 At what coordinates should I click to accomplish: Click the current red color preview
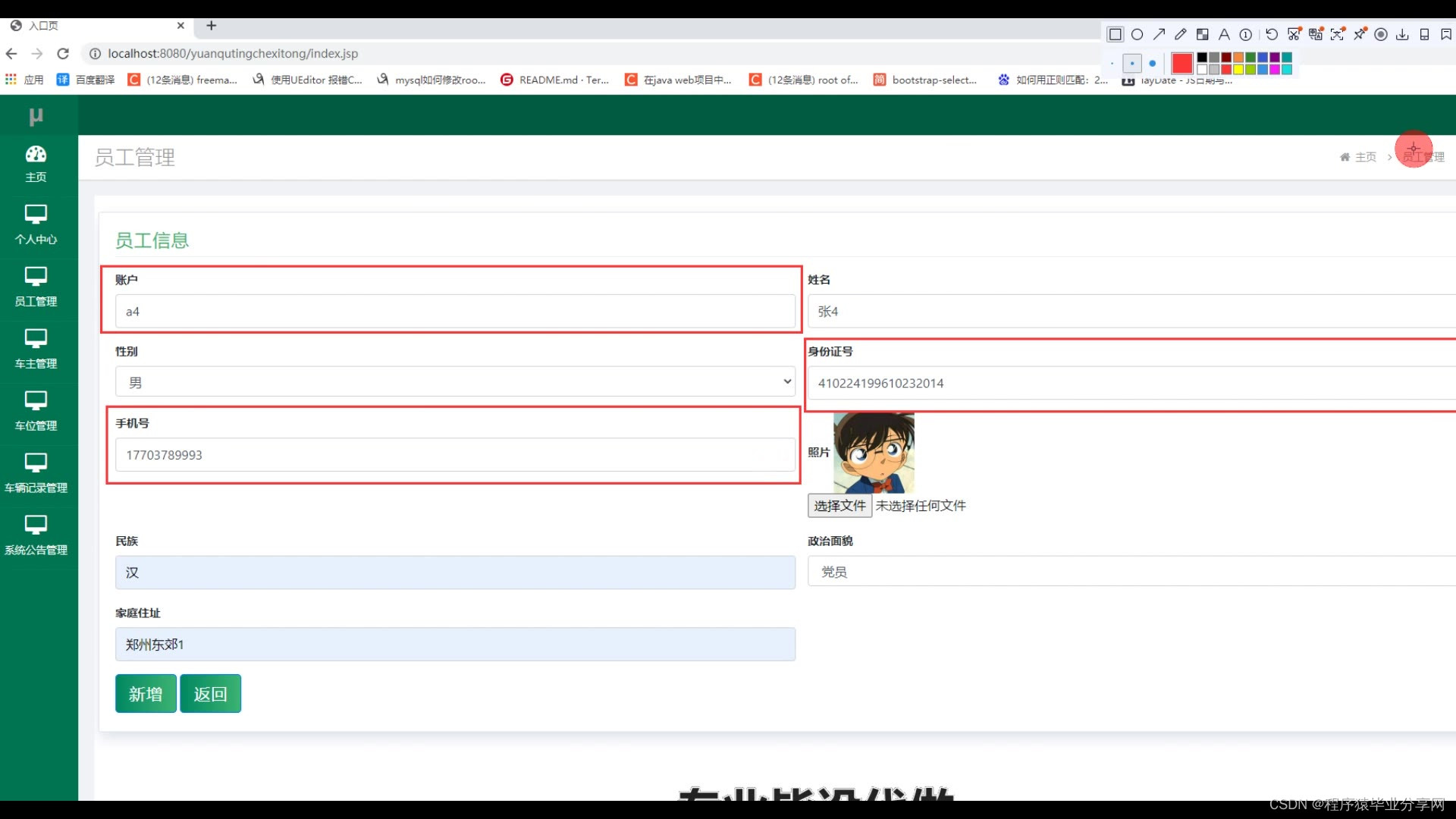point(1182,63)
